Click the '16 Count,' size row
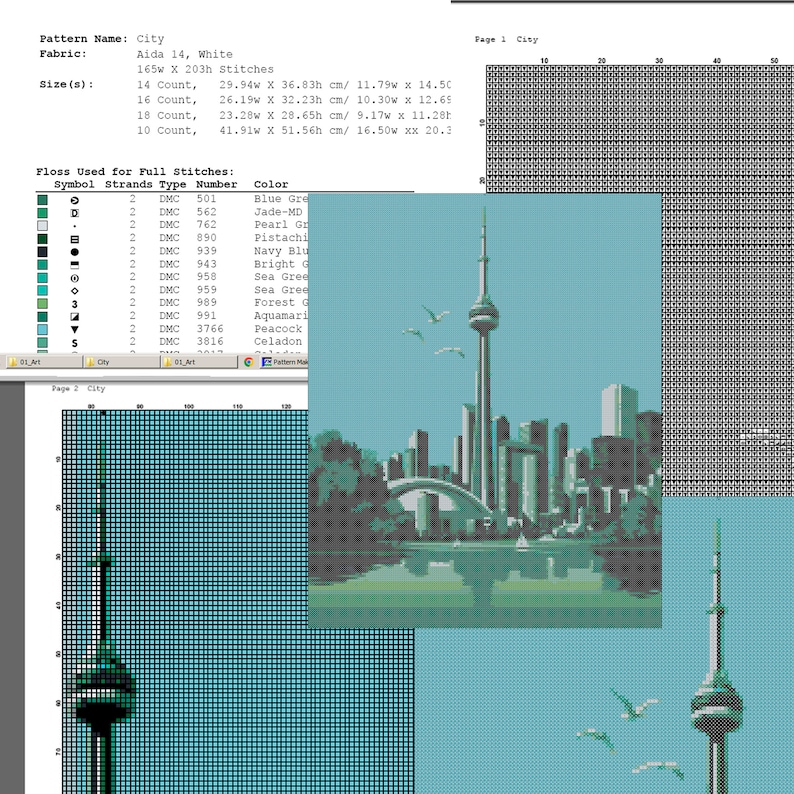 click(x=293, y=100)
